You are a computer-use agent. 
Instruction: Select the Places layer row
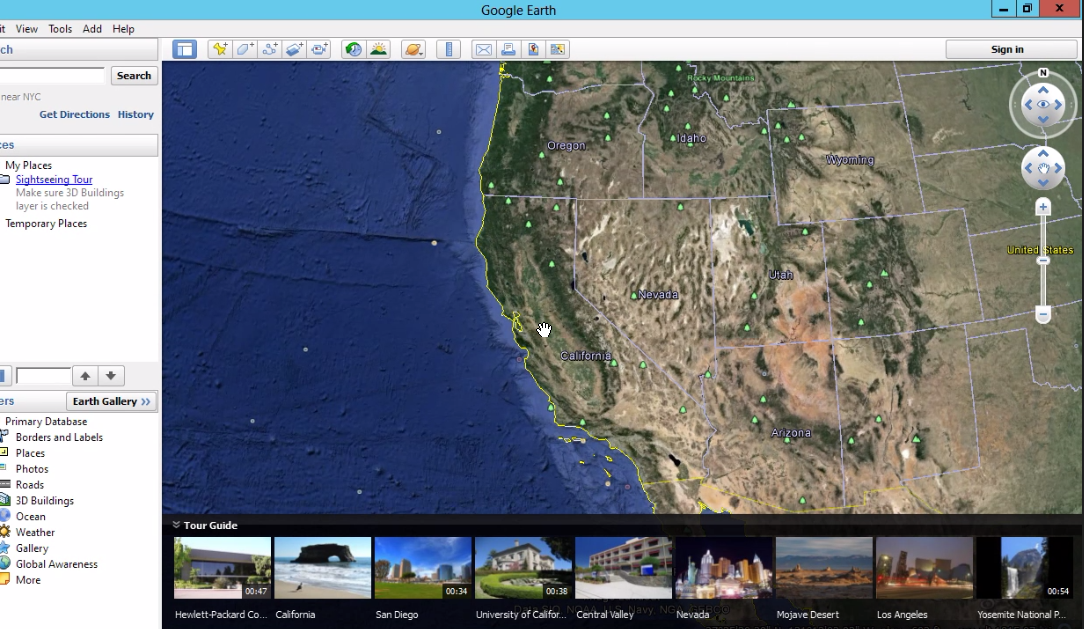click(x=30, y=453)
